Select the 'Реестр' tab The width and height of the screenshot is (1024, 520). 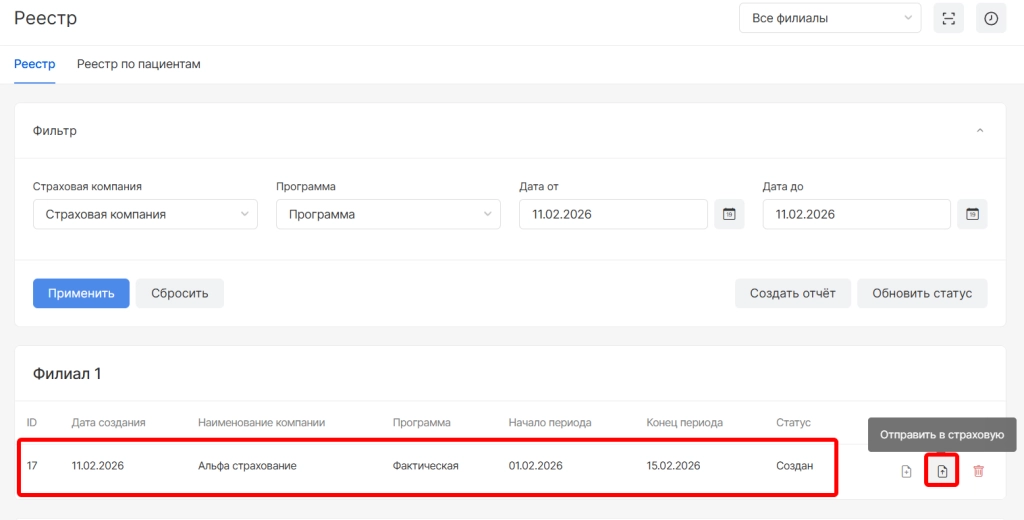pos(35,64)
